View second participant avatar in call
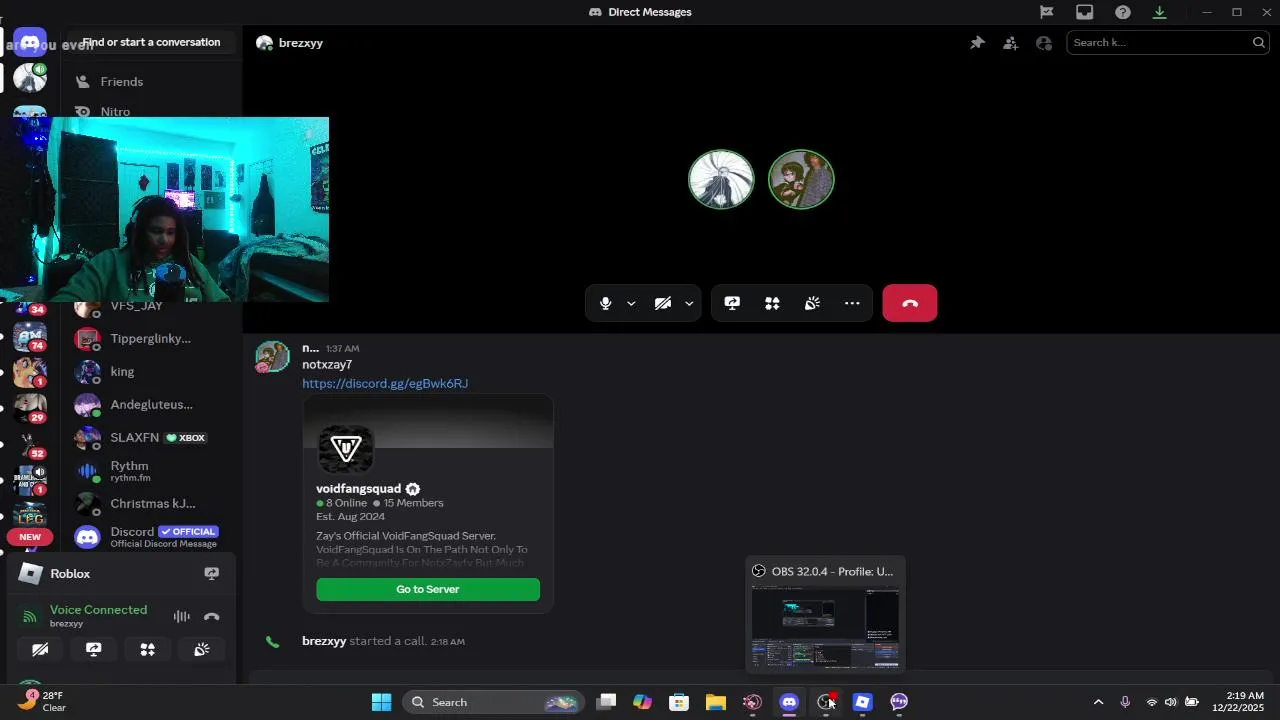 point(801,179)
